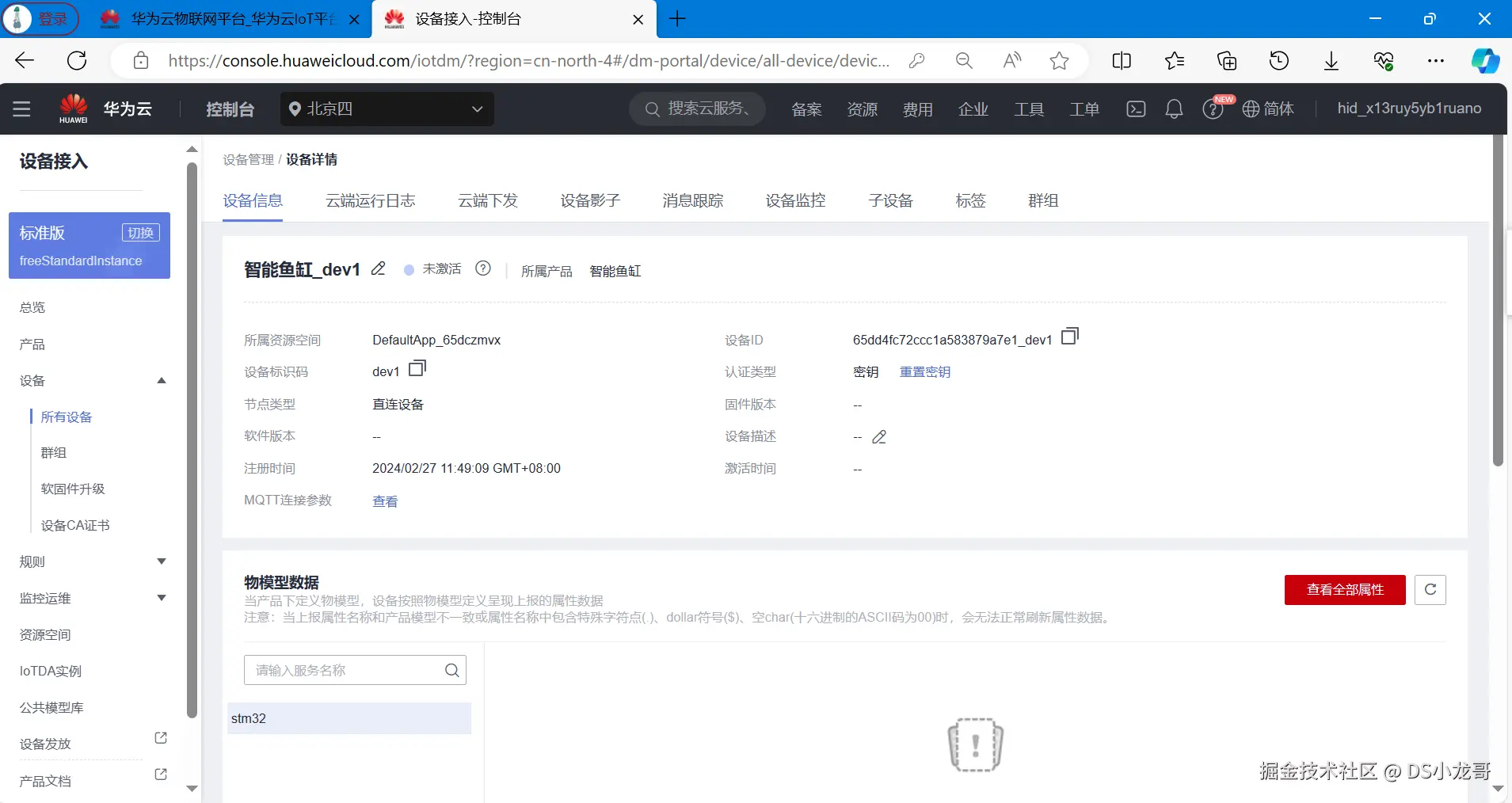Toggle read aloud in address bar

1011,61
